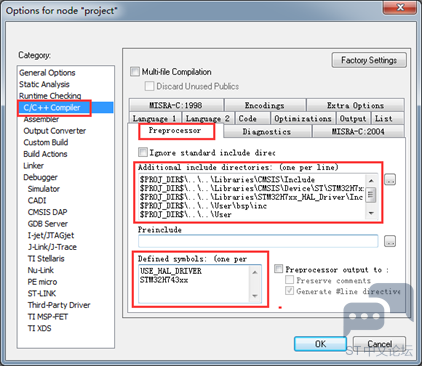Select Static Analysis category
Viewport: 422px width, 366px height.
pos(44,84)
